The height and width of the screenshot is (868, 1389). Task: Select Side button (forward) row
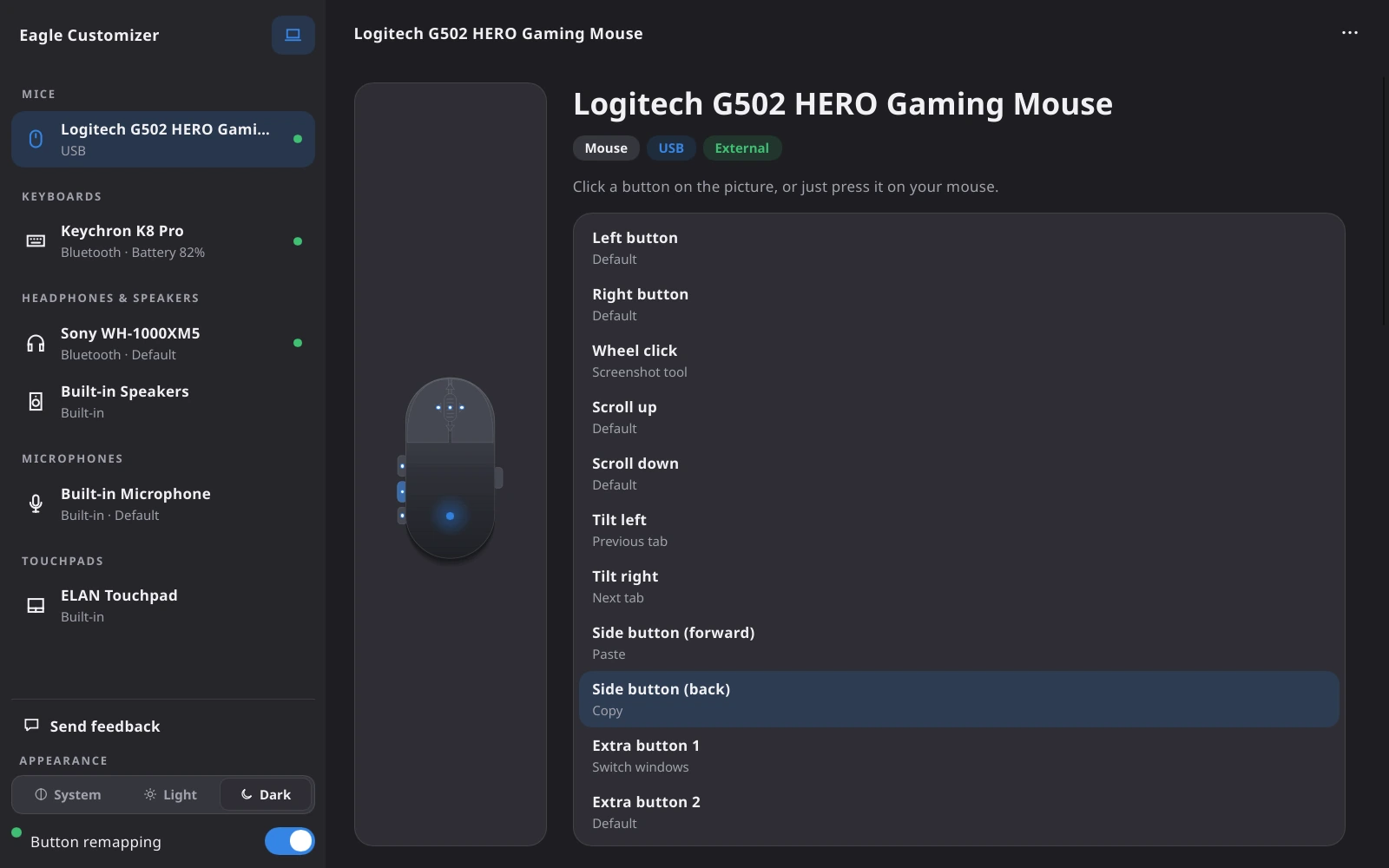[958, 643]
